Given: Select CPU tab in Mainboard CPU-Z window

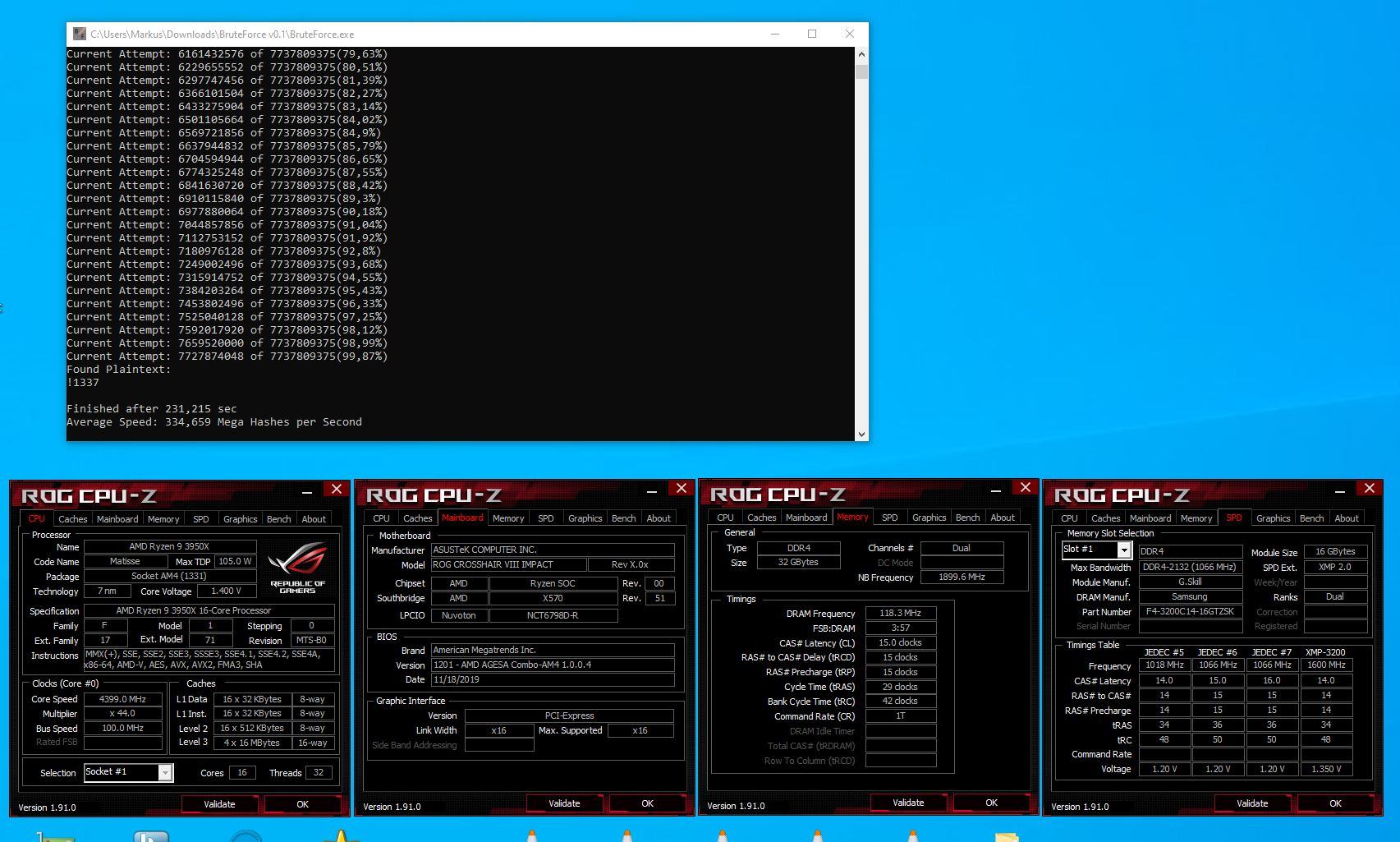Looking at the screenshot, I should tap(381, 518).
